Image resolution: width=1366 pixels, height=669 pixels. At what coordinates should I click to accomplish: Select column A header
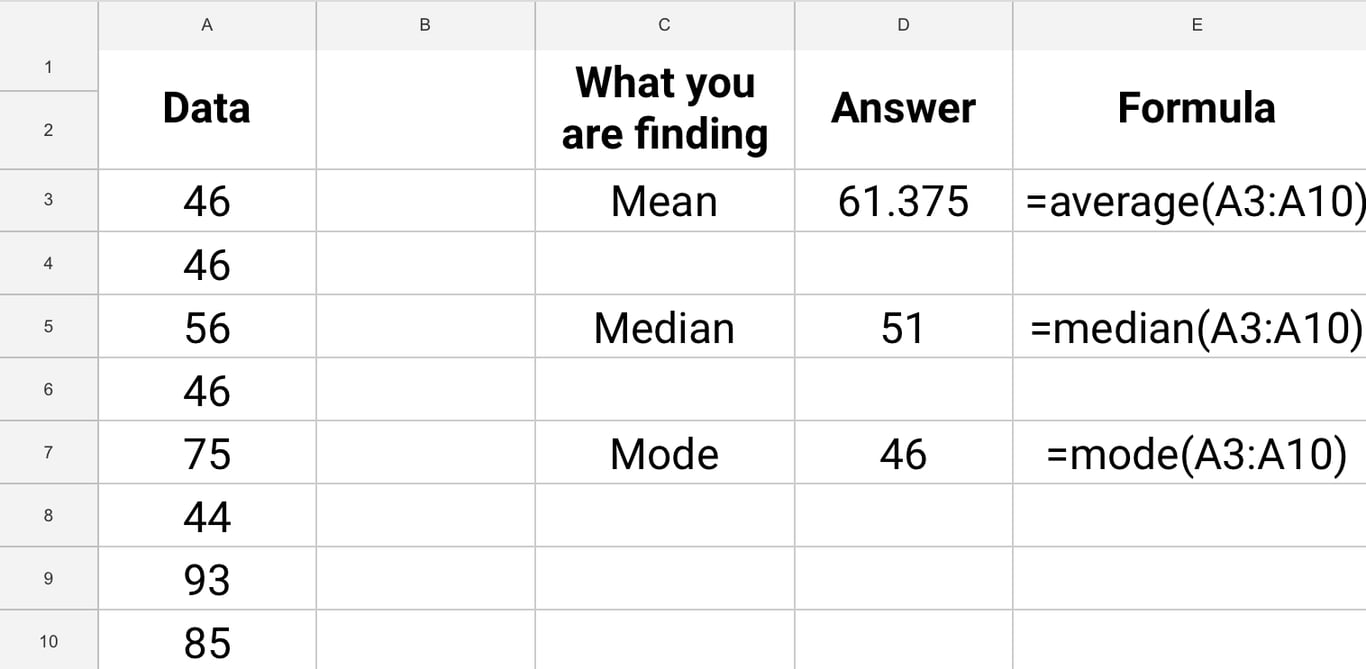207,25
